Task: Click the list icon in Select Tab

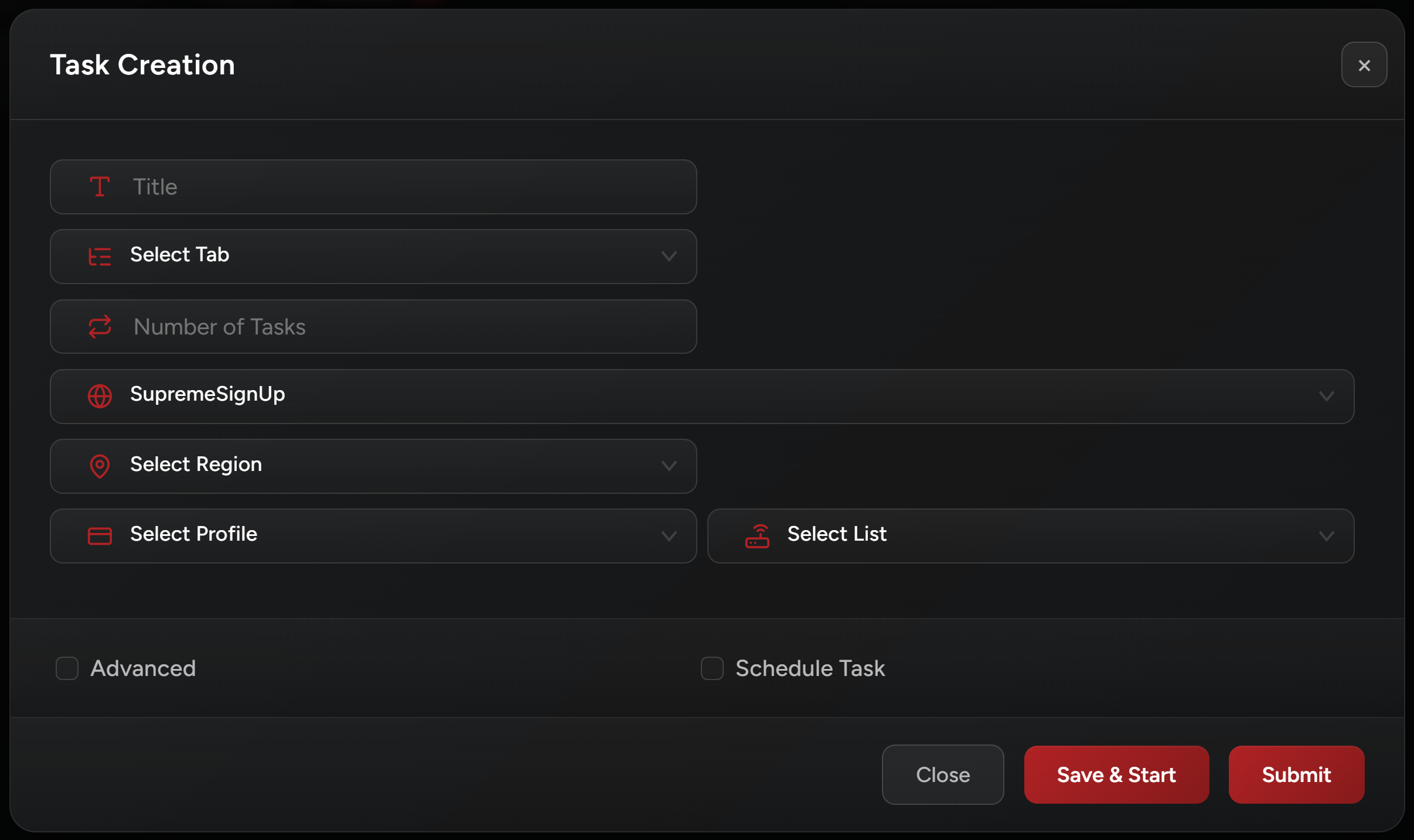Action: click(100, 257)
